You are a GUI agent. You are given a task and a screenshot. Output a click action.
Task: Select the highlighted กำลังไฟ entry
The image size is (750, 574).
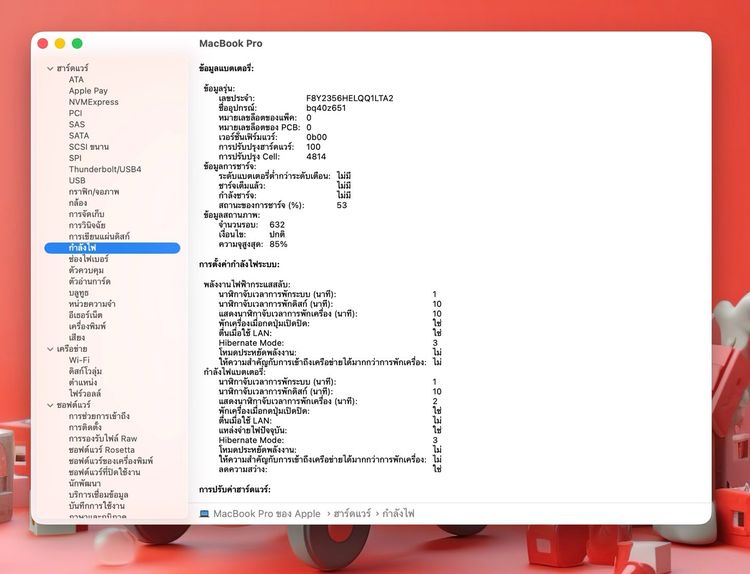click(112, 248)
